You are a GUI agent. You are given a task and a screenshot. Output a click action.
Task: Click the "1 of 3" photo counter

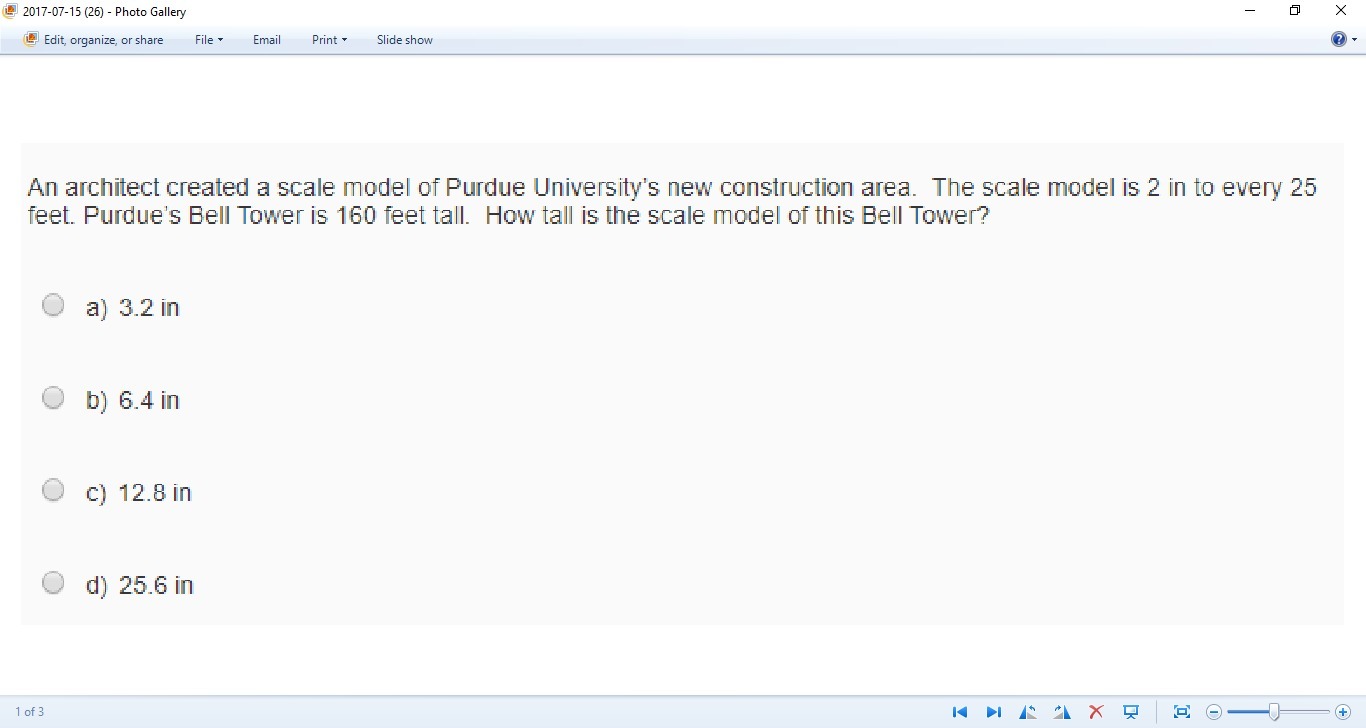(x=29, y=712)
